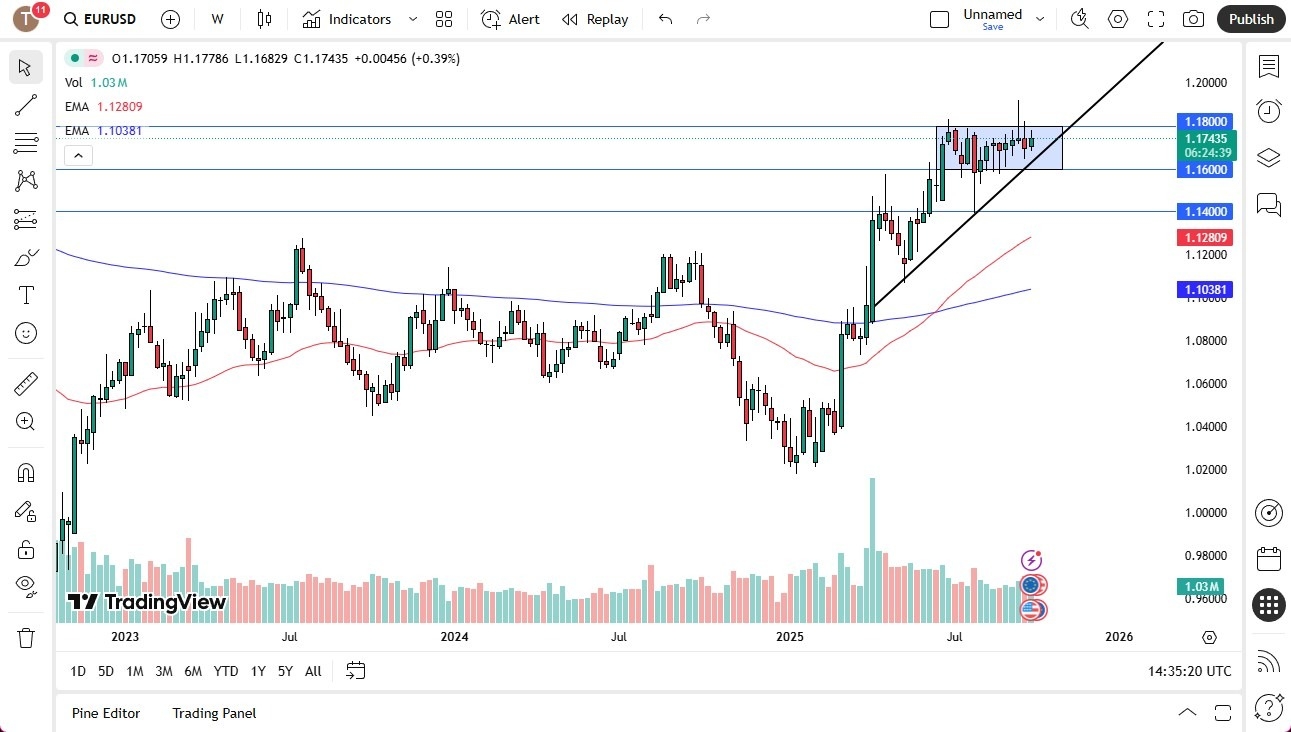The height and width of the screenshot is (732, 1291).
Task: Click Save under the Unnamed layout
Action: [992, 27]
